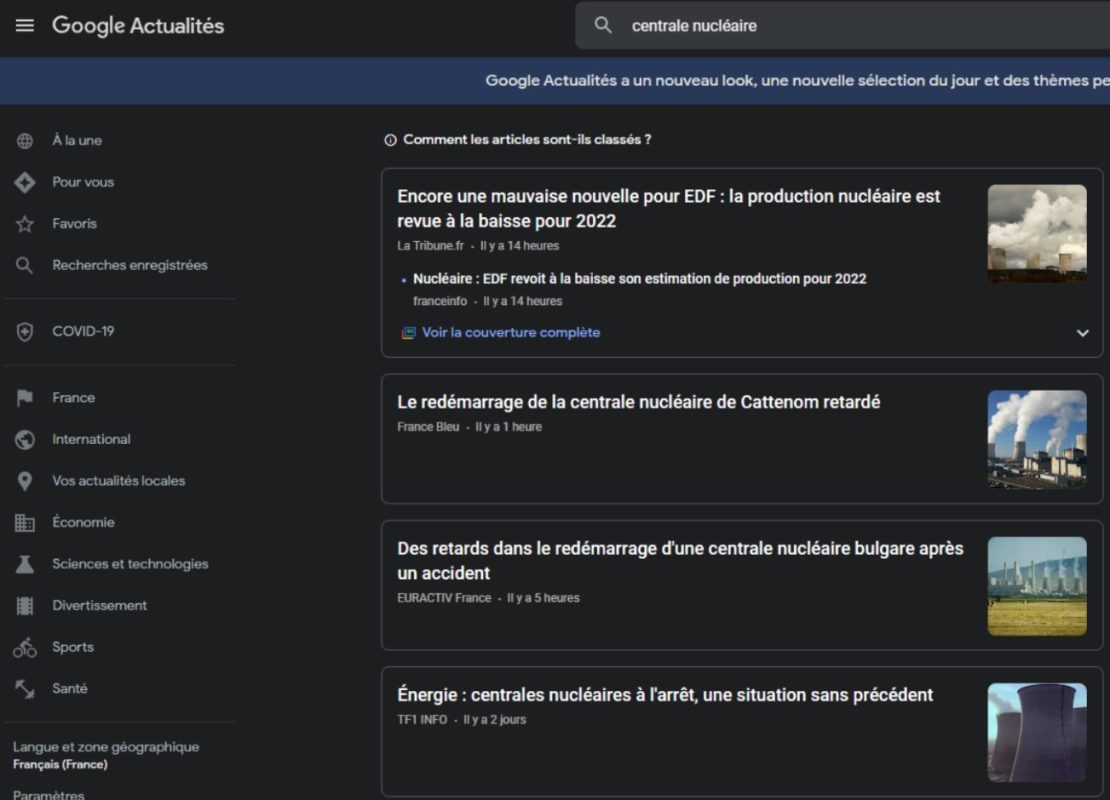Click the location pin icon for local news
The height and width of the screenshot is (800, 1110).
click(x=25, y=481)
